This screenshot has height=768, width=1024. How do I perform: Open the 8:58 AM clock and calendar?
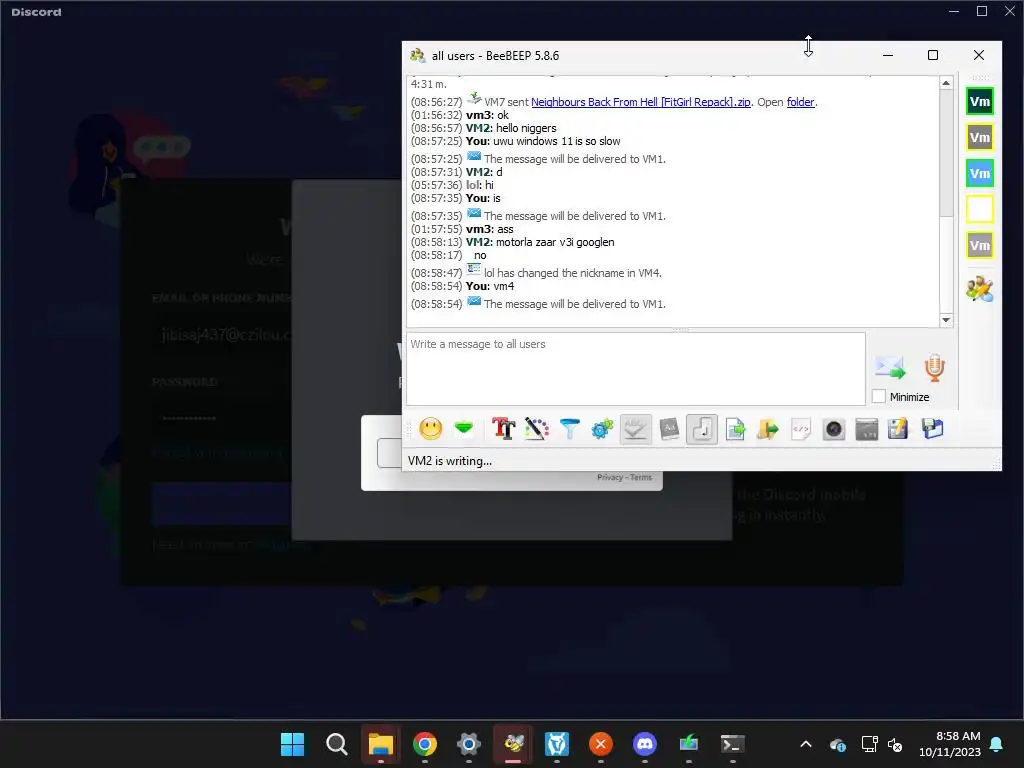pos(950,744)
